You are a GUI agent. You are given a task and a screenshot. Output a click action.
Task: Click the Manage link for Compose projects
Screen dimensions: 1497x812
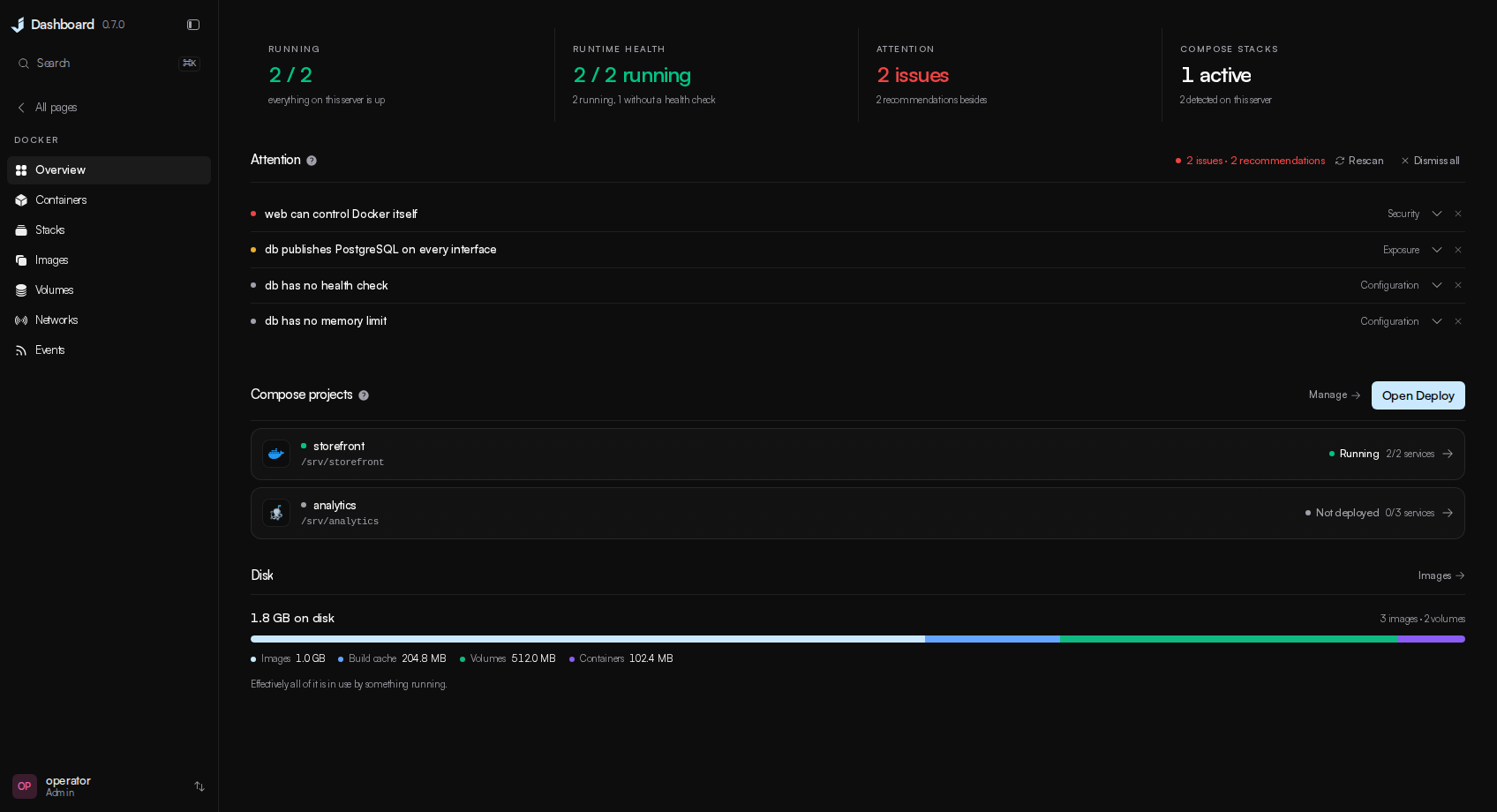(1335, 395)
